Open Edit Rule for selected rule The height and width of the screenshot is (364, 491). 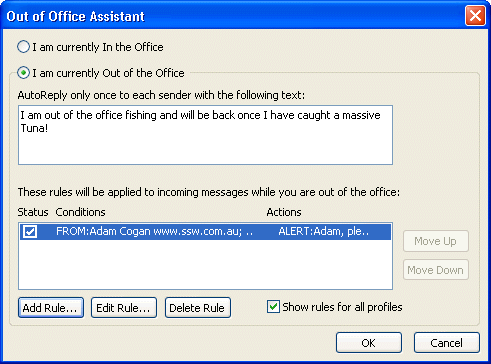[x=124, y=307]
